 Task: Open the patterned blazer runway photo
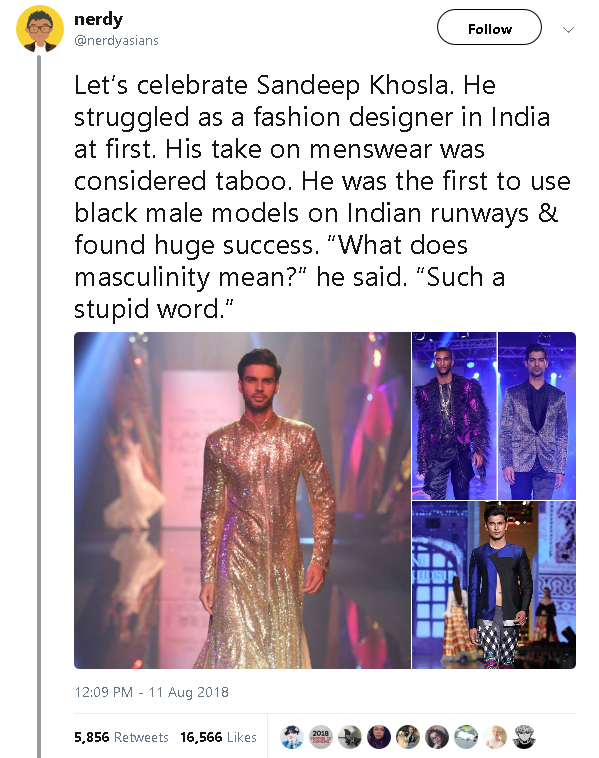pos(537,416)
